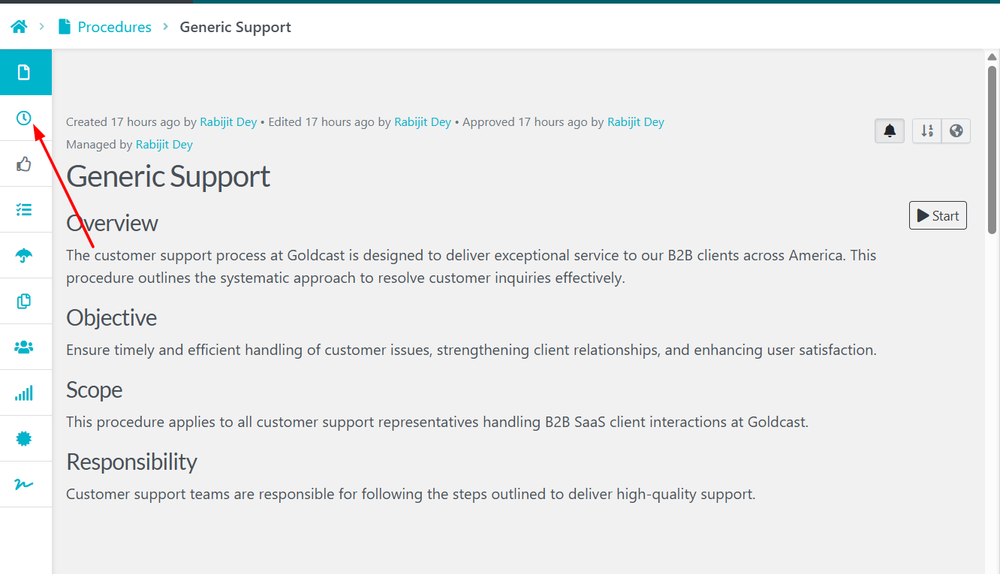The height and width of the screenshot is (574, 1000).
Task: Click the certificate badge sidebar icon
Action: (x=24, y=439)
